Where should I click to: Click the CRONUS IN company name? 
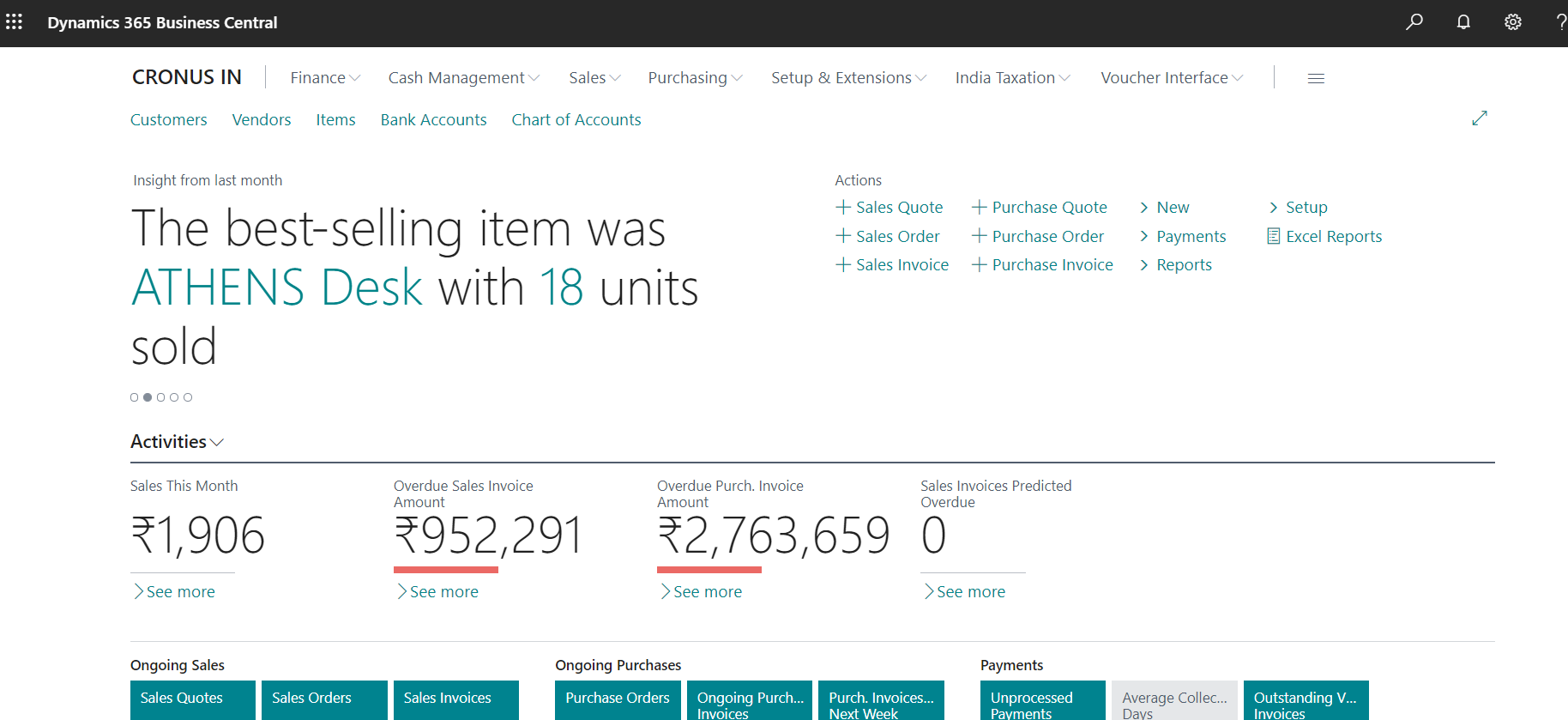(x=187, y=77)
